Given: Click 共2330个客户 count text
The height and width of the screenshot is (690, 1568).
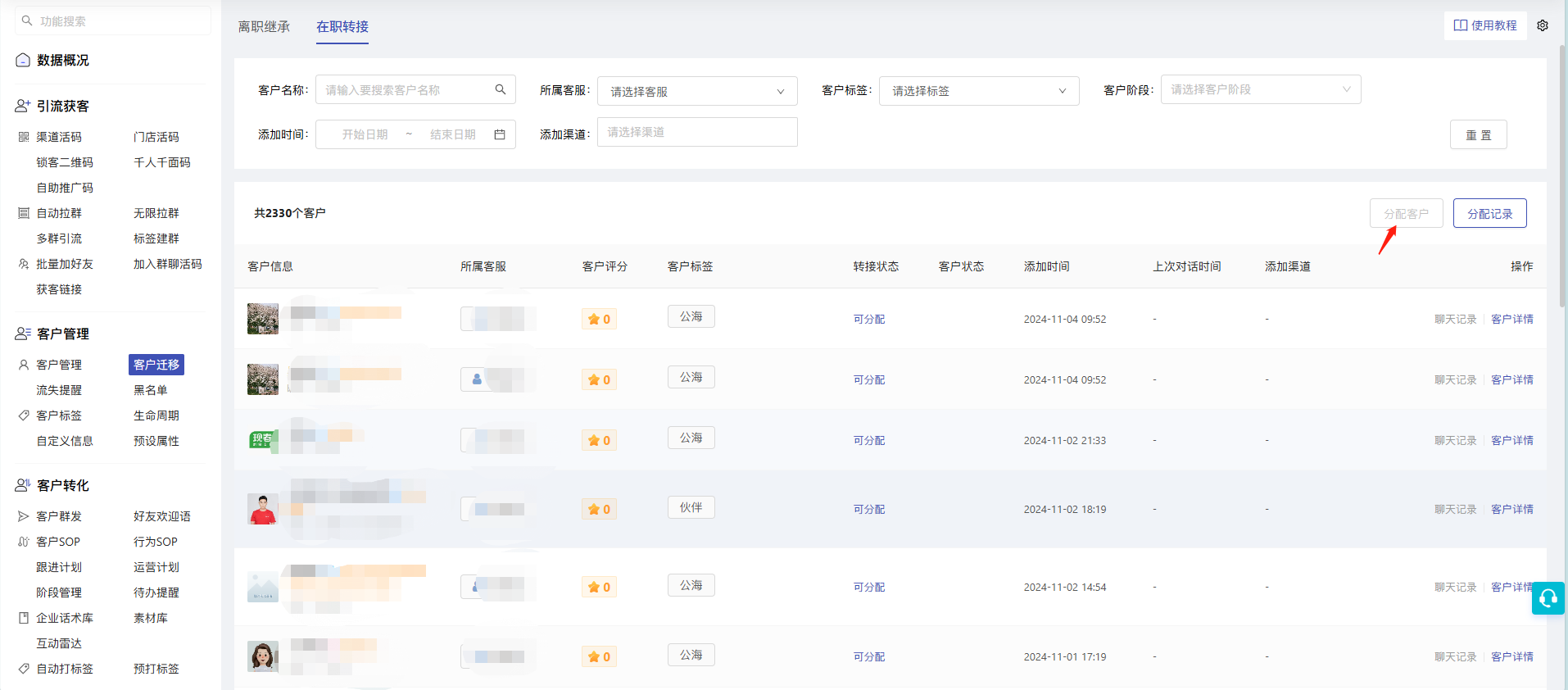Looking at the screenshot, I should [x=290, y=213].
